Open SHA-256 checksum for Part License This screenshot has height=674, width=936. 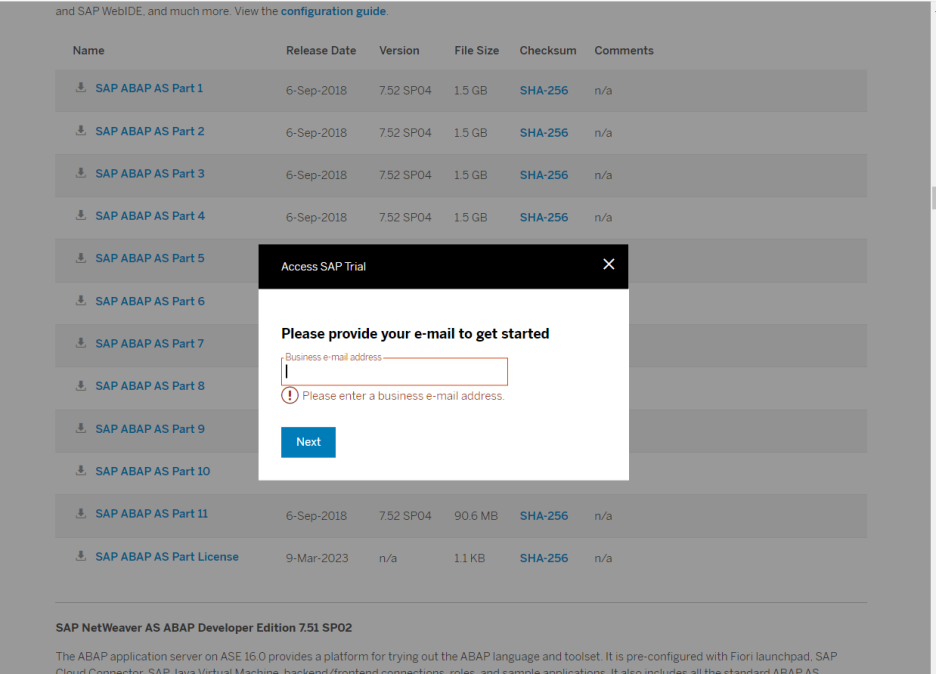click(544, 558)
